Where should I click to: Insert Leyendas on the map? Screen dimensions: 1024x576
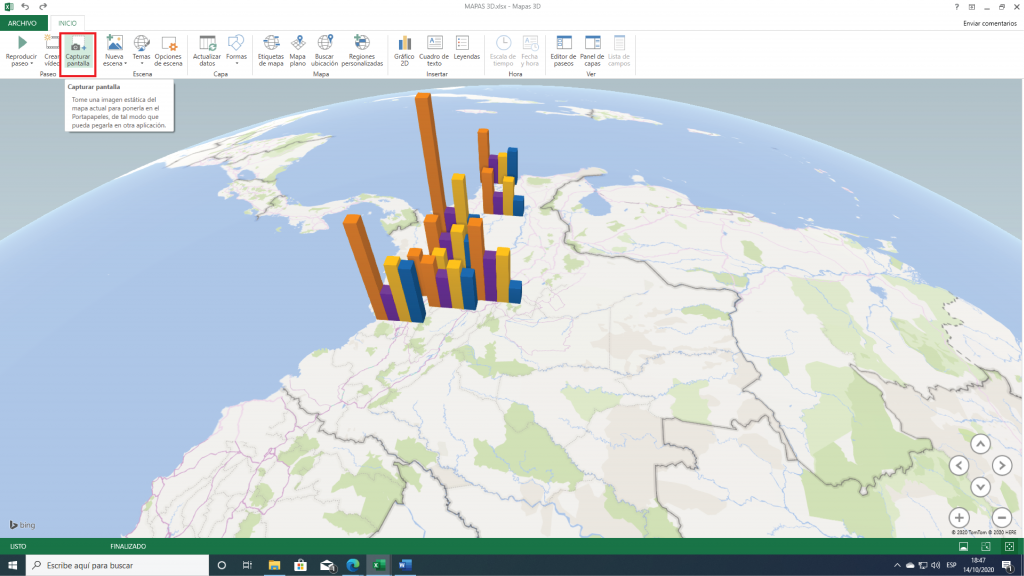[x=466, y=48]
